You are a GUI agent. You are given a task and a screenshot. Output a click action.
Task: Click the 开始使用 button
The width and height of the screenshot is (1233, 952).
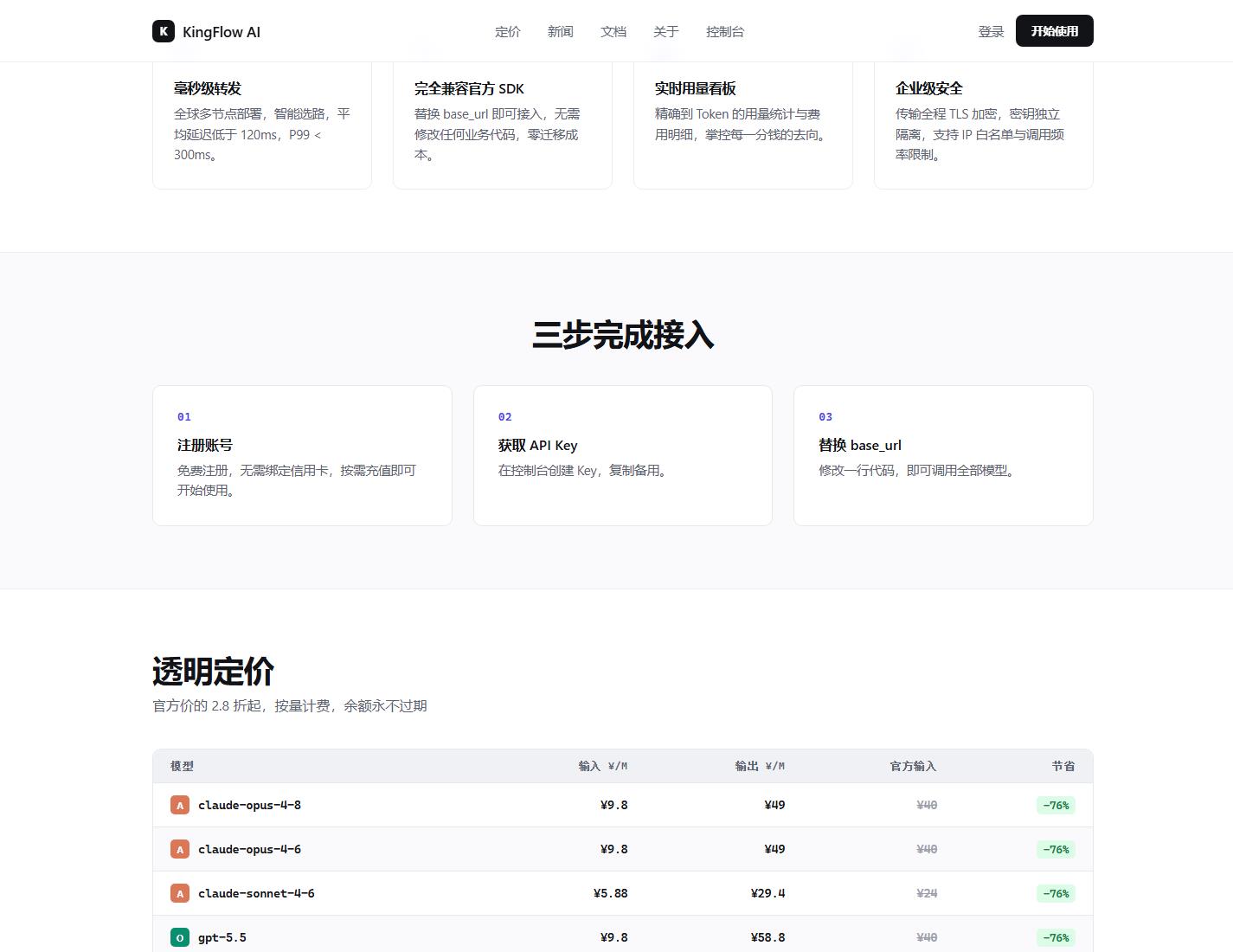(x=1055, y=31)
